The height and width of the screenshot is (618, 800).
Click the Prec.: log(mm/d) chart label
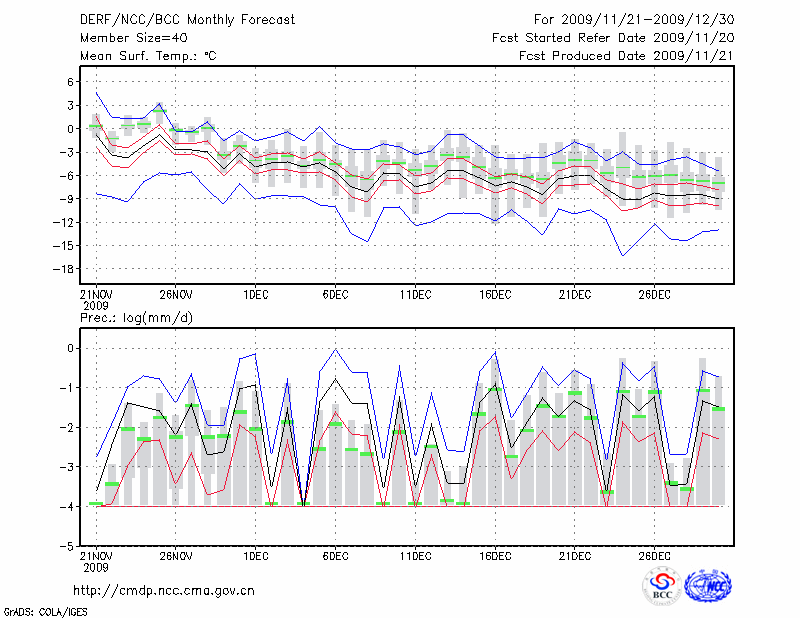click(x=137, y=317)
